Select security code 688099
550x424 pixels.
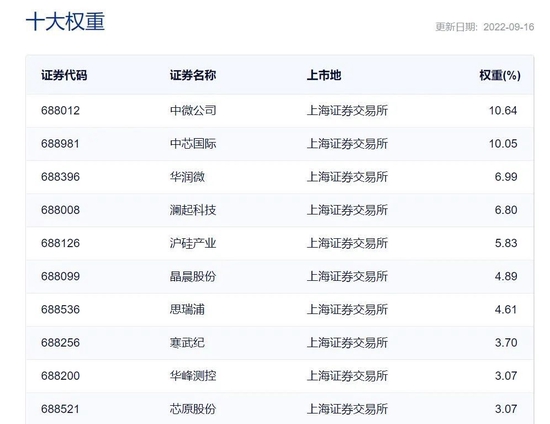(60, 276)
